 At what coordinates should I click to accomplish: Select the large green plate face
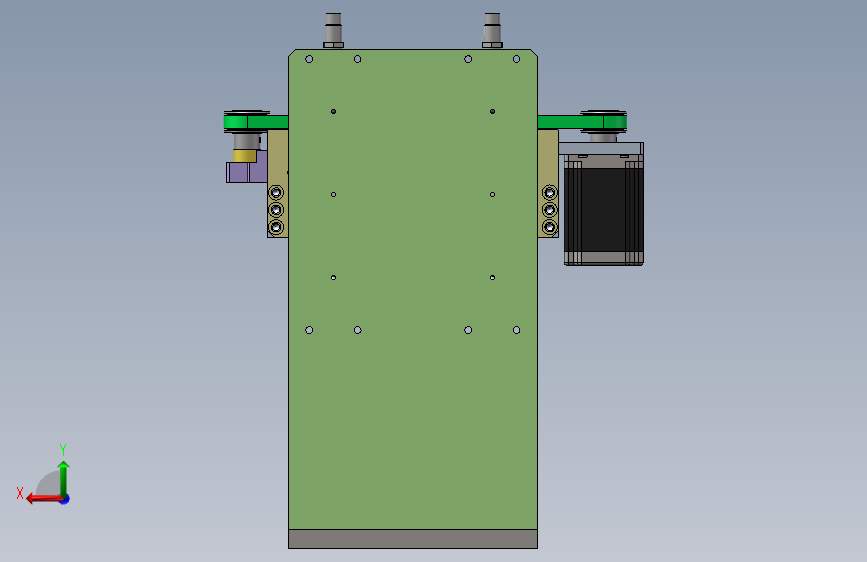pyautogui.click(x=412, y=289)
